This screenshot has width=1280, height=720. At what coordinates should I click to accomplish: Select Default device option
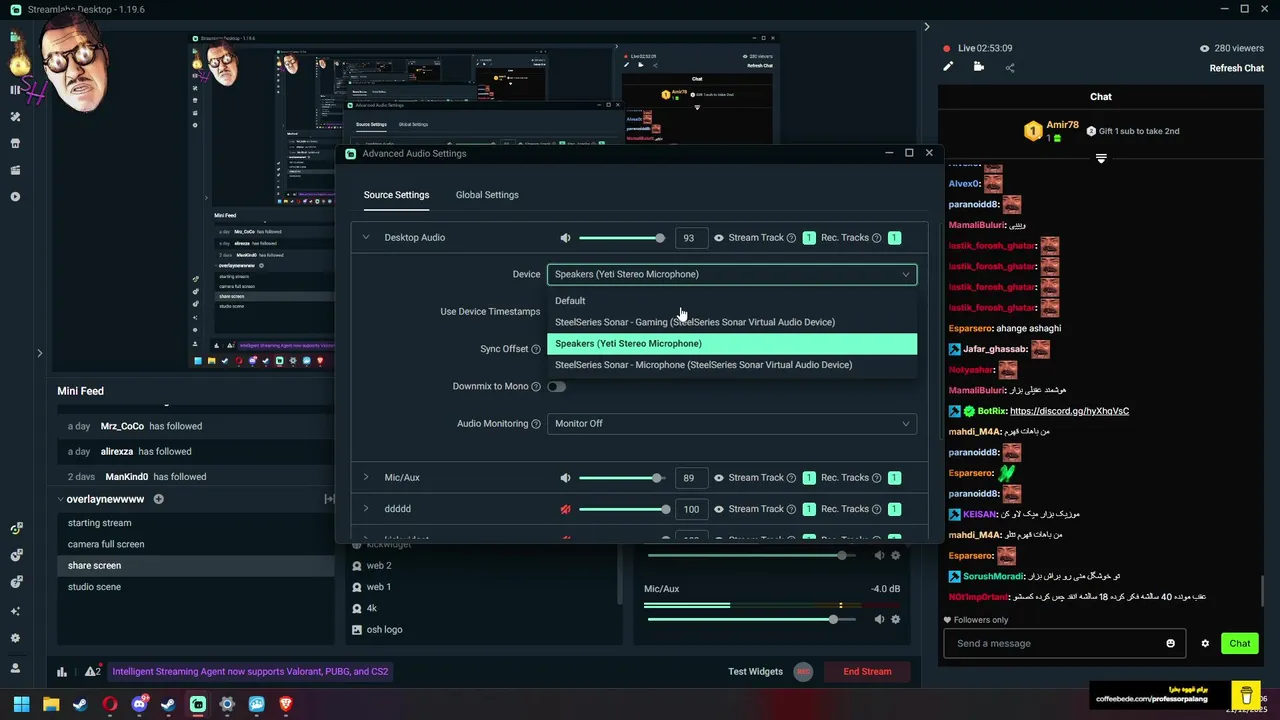click(x=732, y=301)
